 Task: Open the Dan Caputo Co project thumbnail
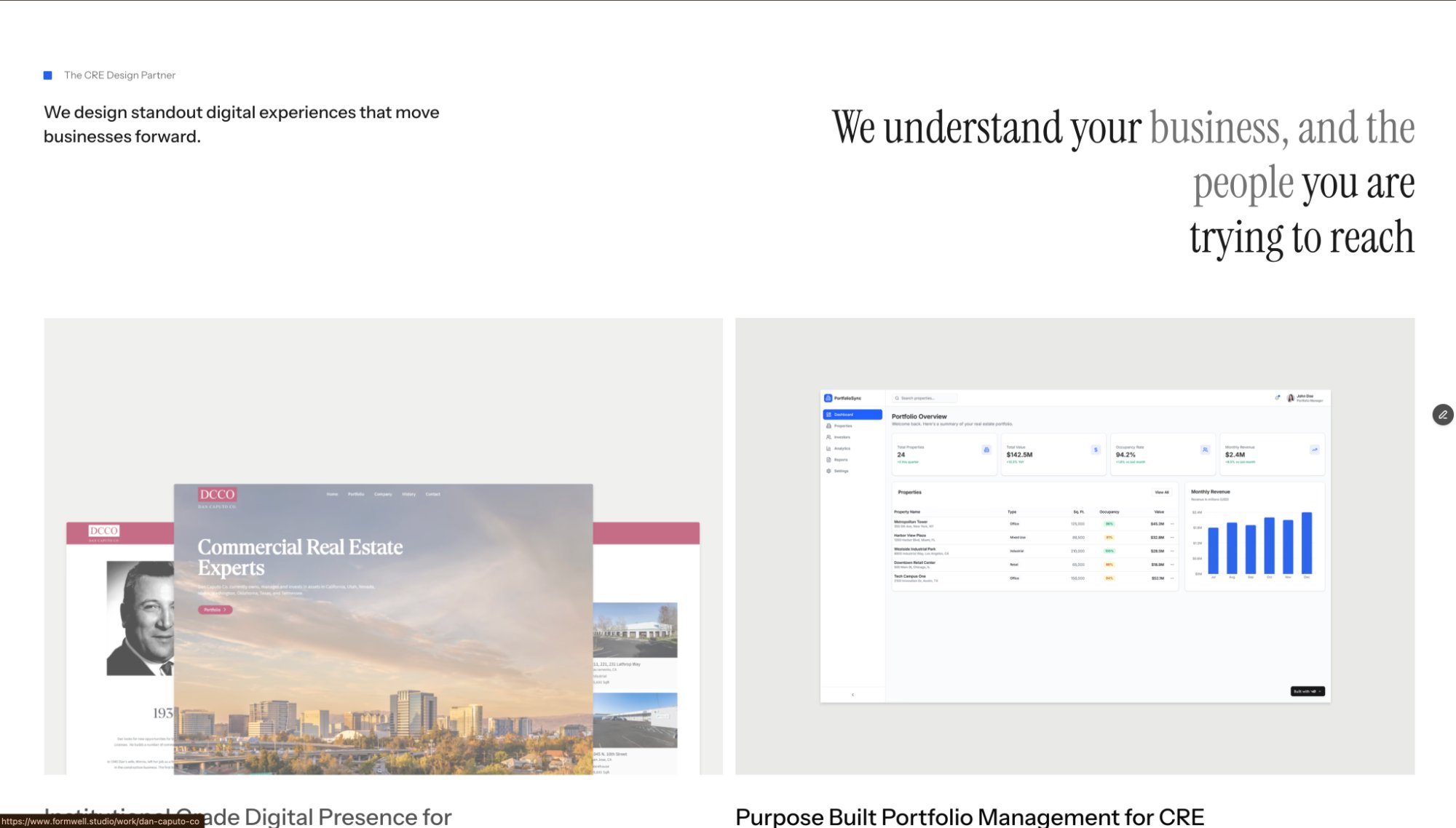click(x=383, y=546)
